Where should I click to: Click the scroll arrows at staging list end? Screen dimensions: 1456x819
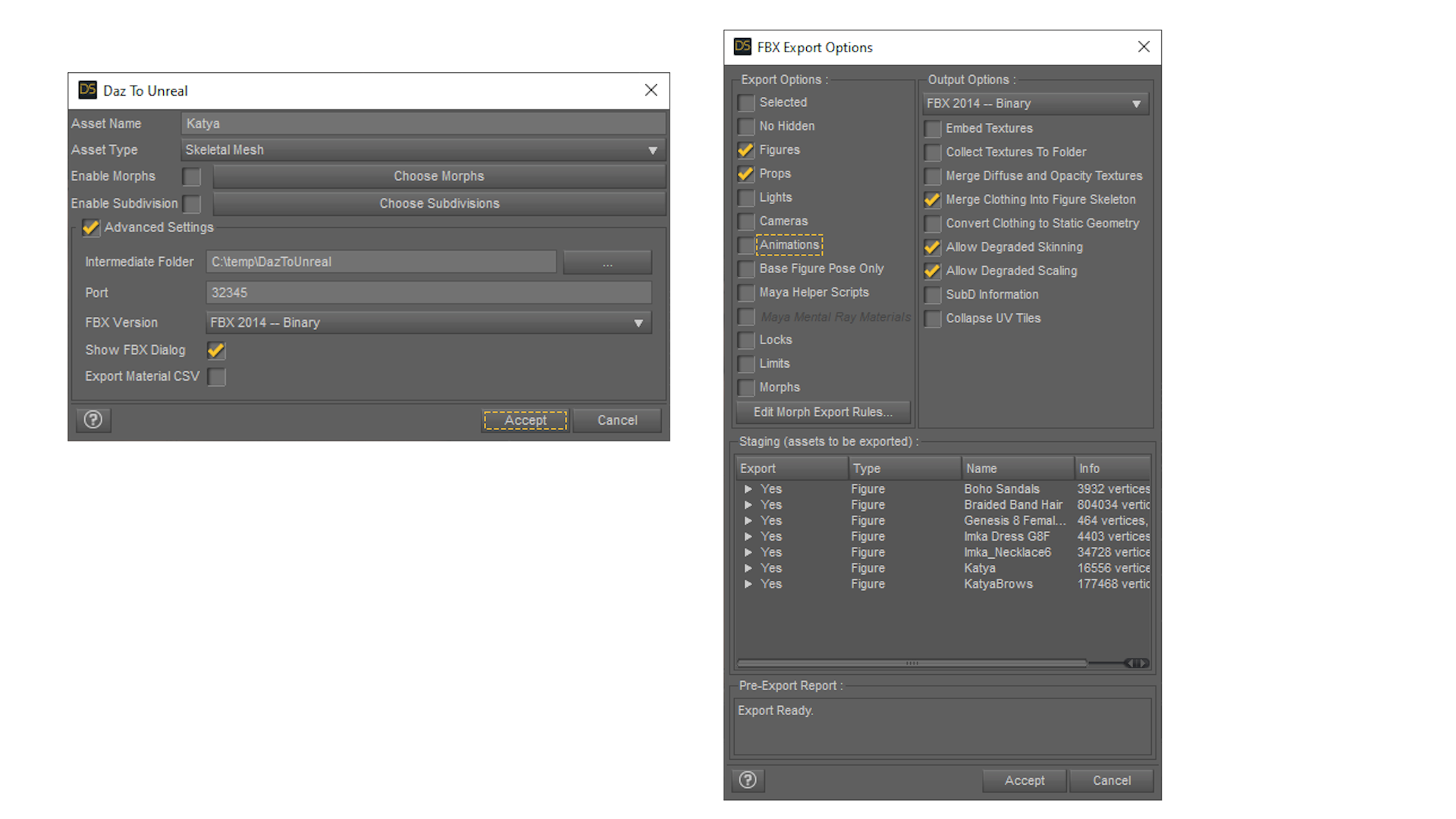click(1136, 663)
